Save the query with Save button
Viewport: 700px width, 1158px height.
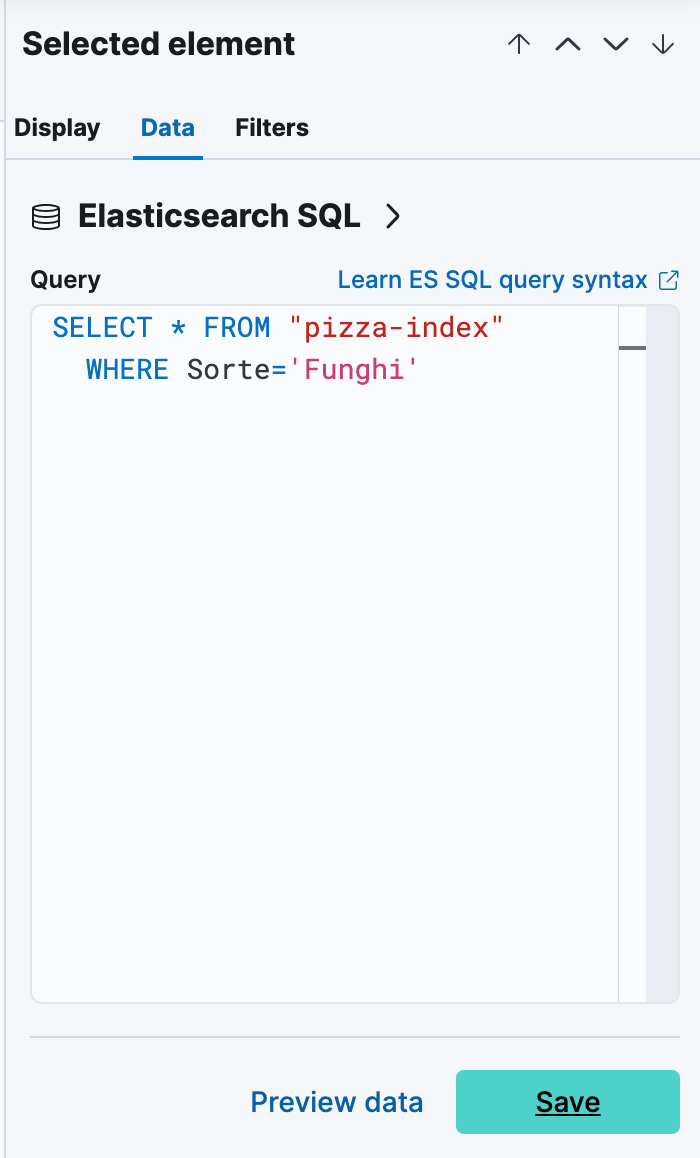pos(567,1102)
